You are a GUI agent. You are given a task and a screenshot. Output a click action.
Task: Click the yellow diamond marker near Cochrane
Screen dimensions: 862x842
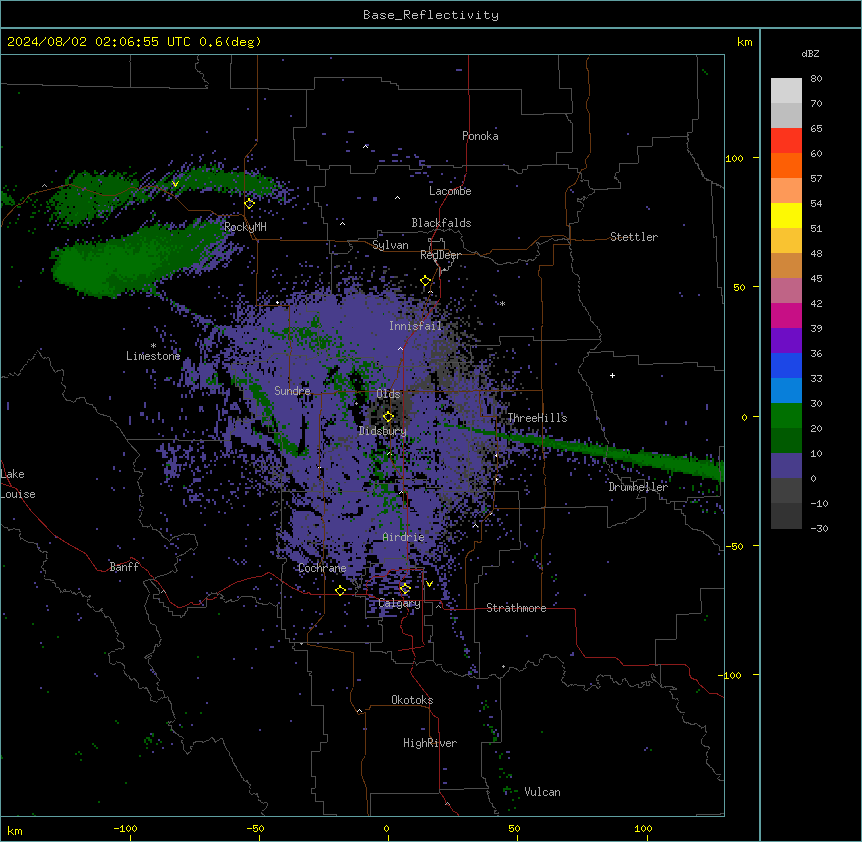coord(340,590)
